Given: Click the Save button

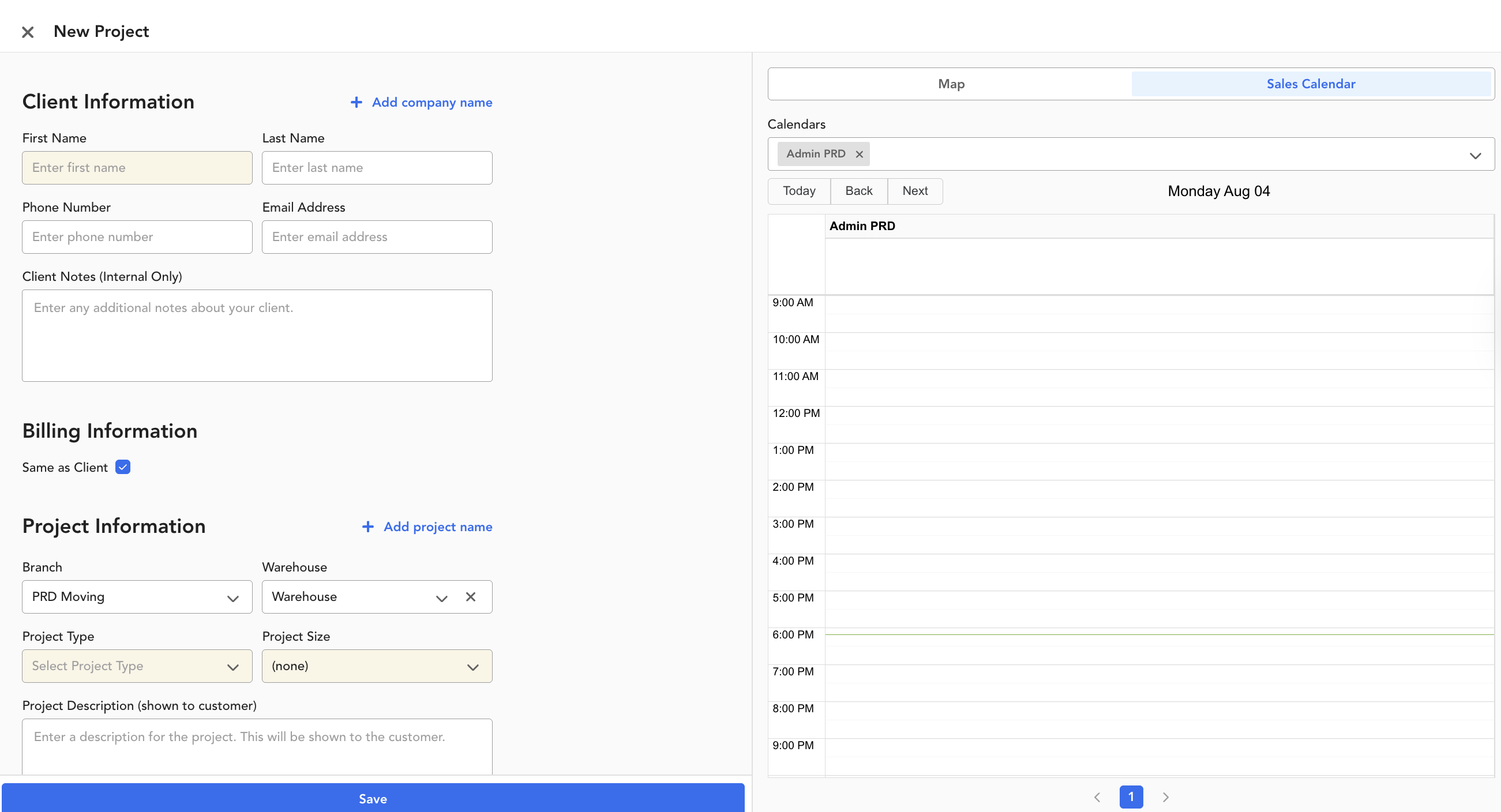Looking at the screenshot, I should 373,799.
